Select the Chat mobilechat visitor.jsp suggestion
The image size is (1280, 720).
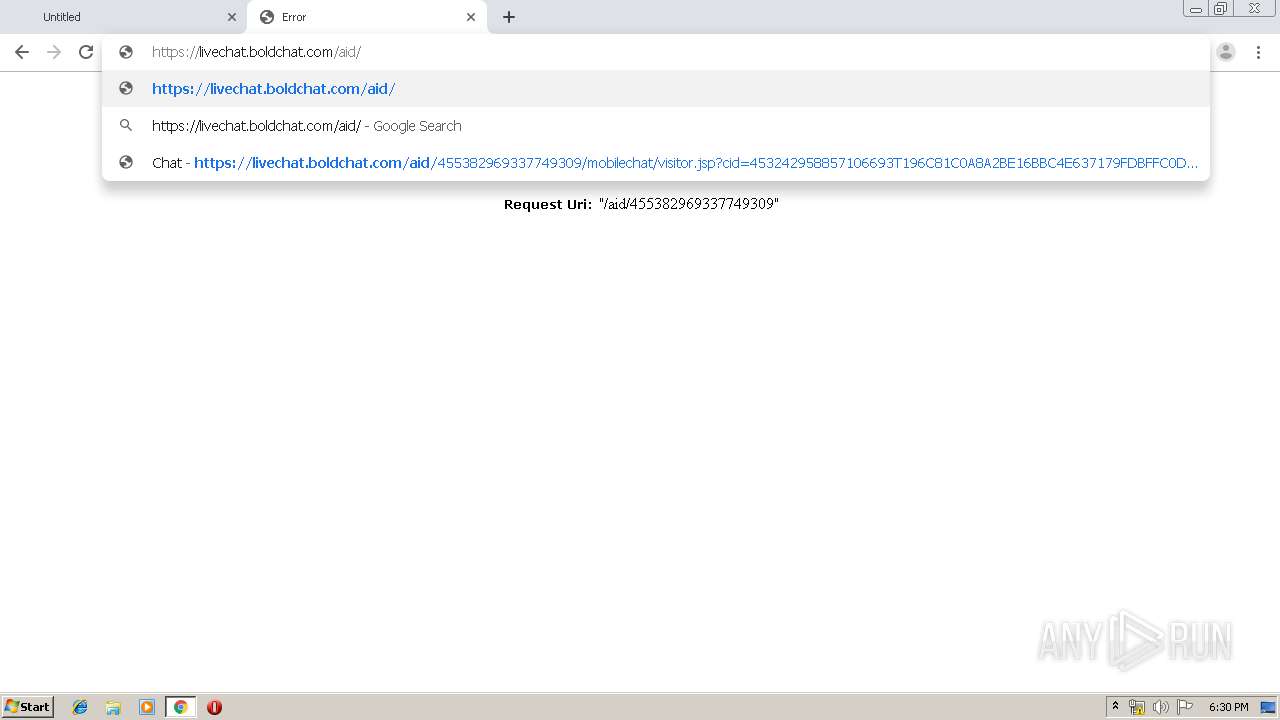656,163
